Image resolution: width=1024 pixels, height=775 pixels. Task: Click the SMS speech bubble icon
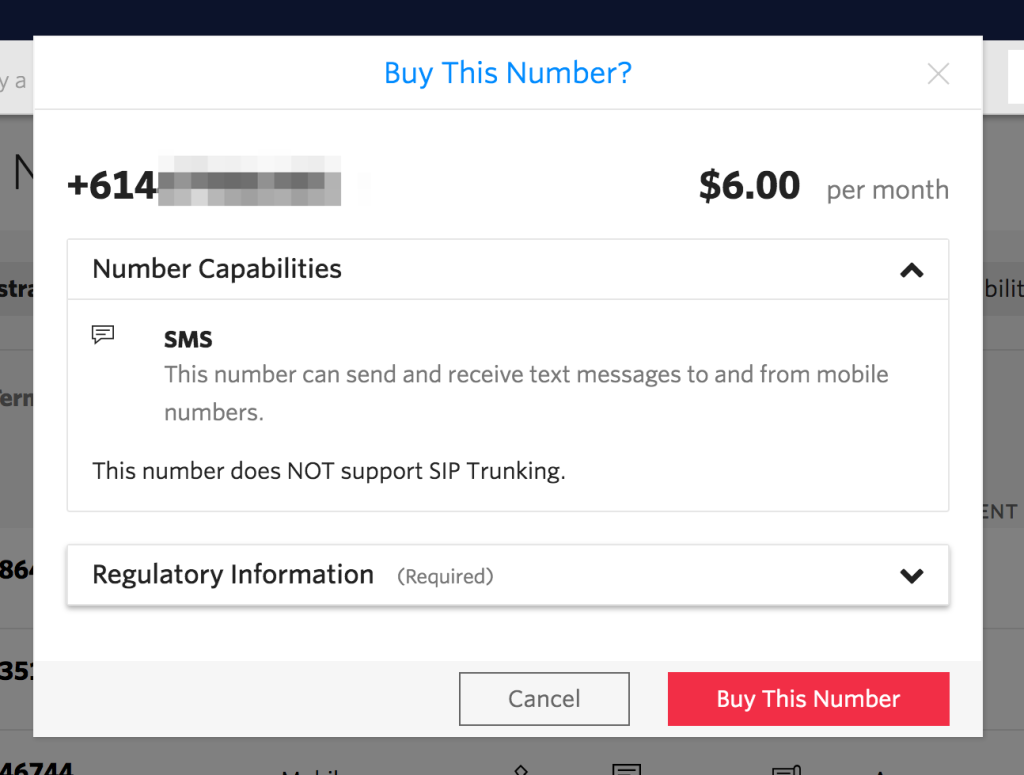coord(103,335)
